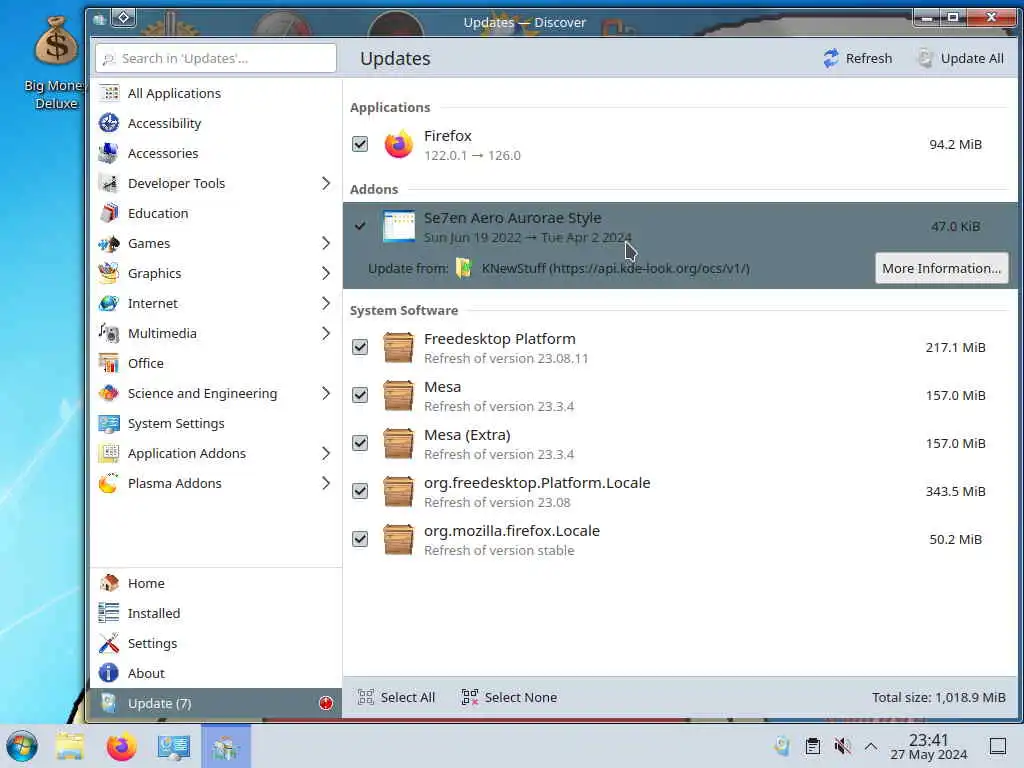This screenshot has height=768, width=1024.
Task: Launch Firefox from the taskbar
Action: [121, 746]
